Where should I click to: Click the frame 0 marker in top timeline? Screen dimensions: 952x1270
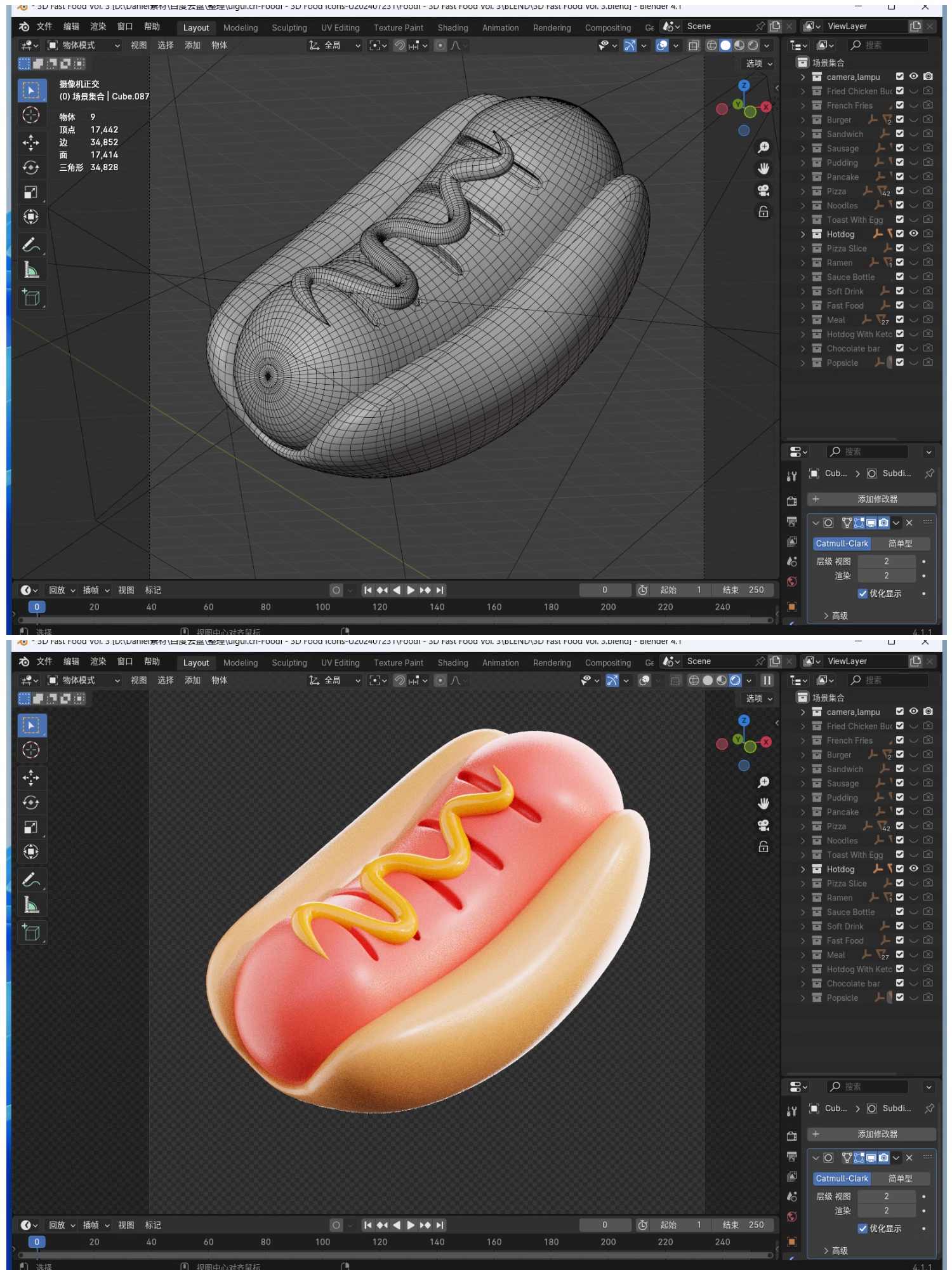tap(37, 607)
